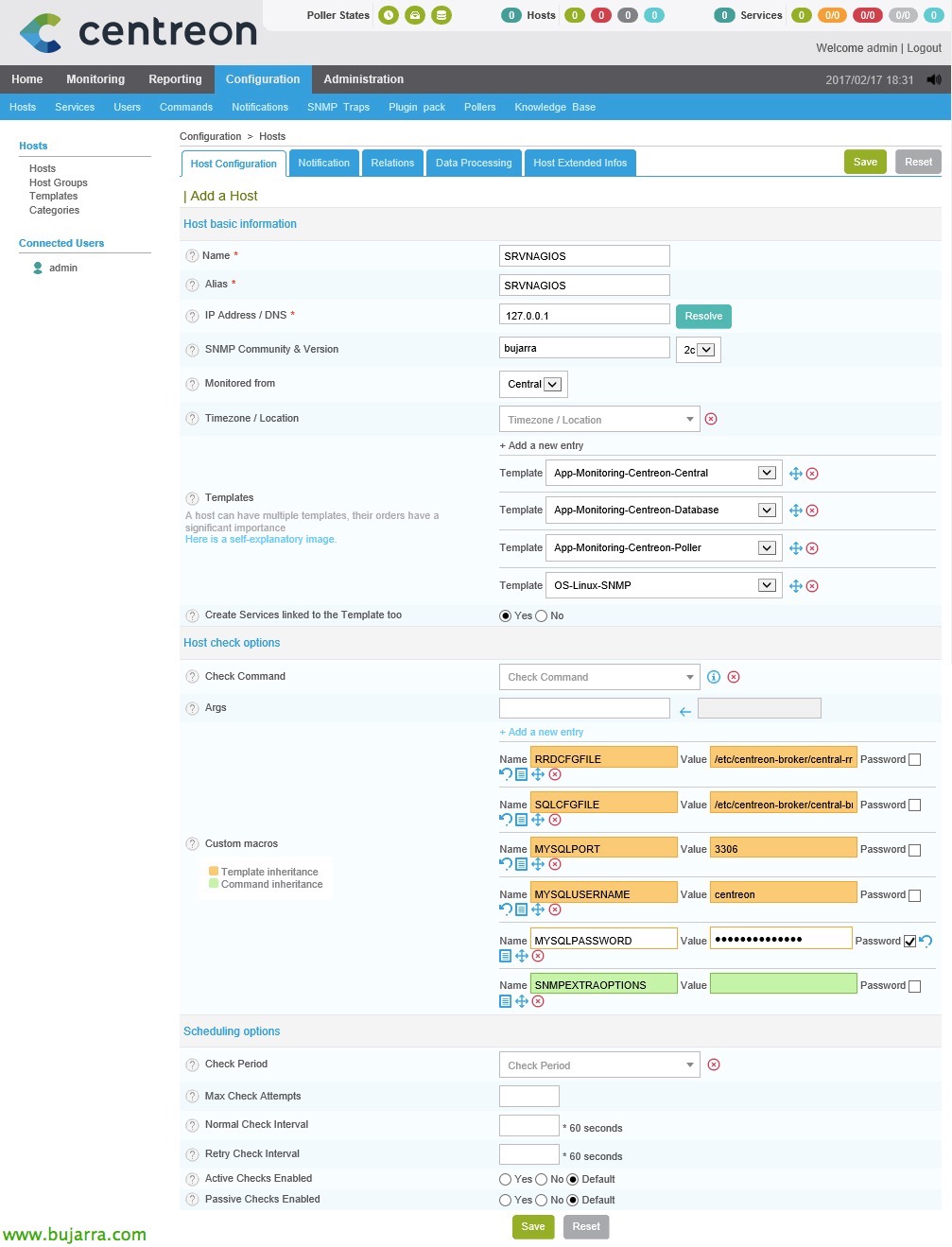Click move icon for App-Monitoring-Centreon-Central template

coord(796,474)
